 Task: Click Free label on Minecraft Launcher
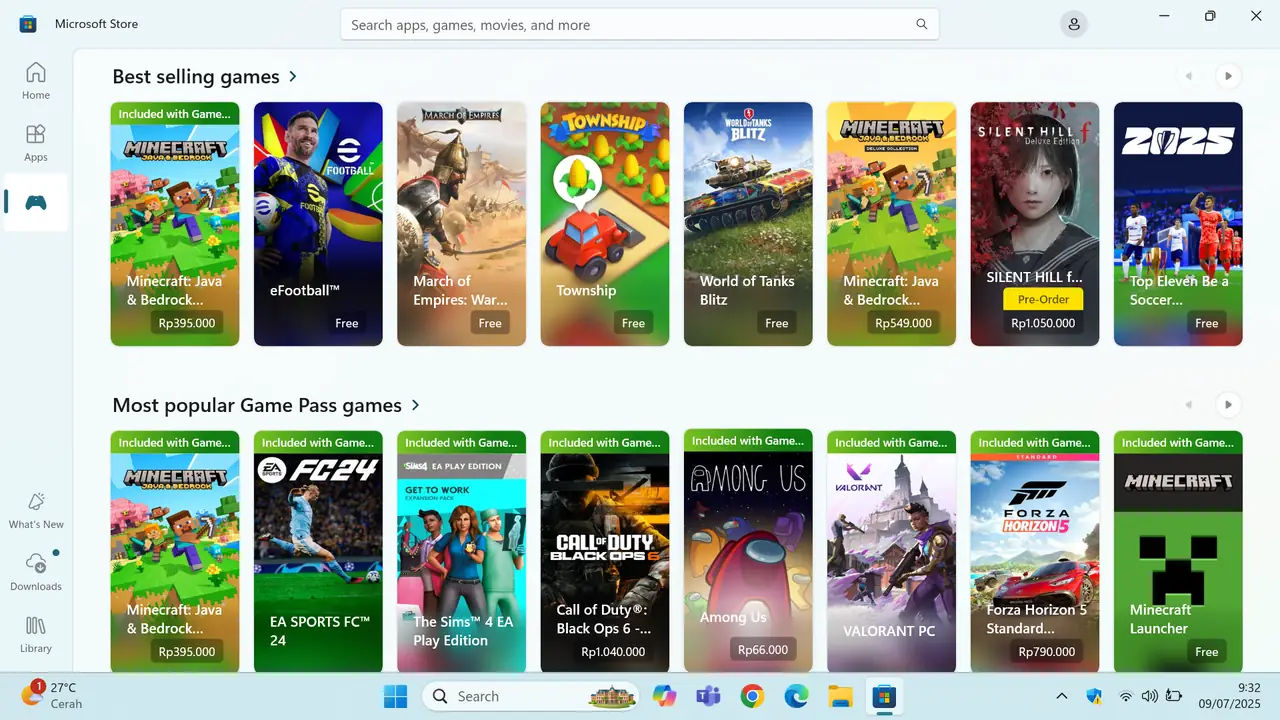pyautogui.click(x=1207, y=651)
